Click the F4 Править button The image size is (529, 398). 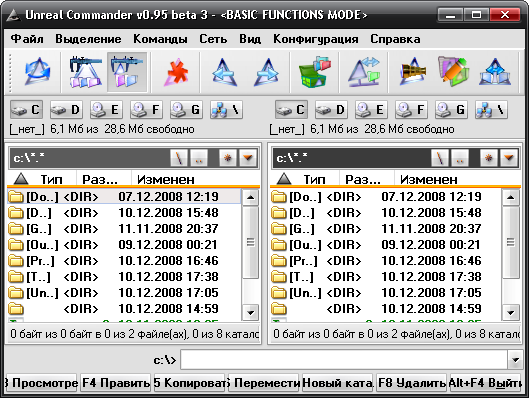point(115,383)
